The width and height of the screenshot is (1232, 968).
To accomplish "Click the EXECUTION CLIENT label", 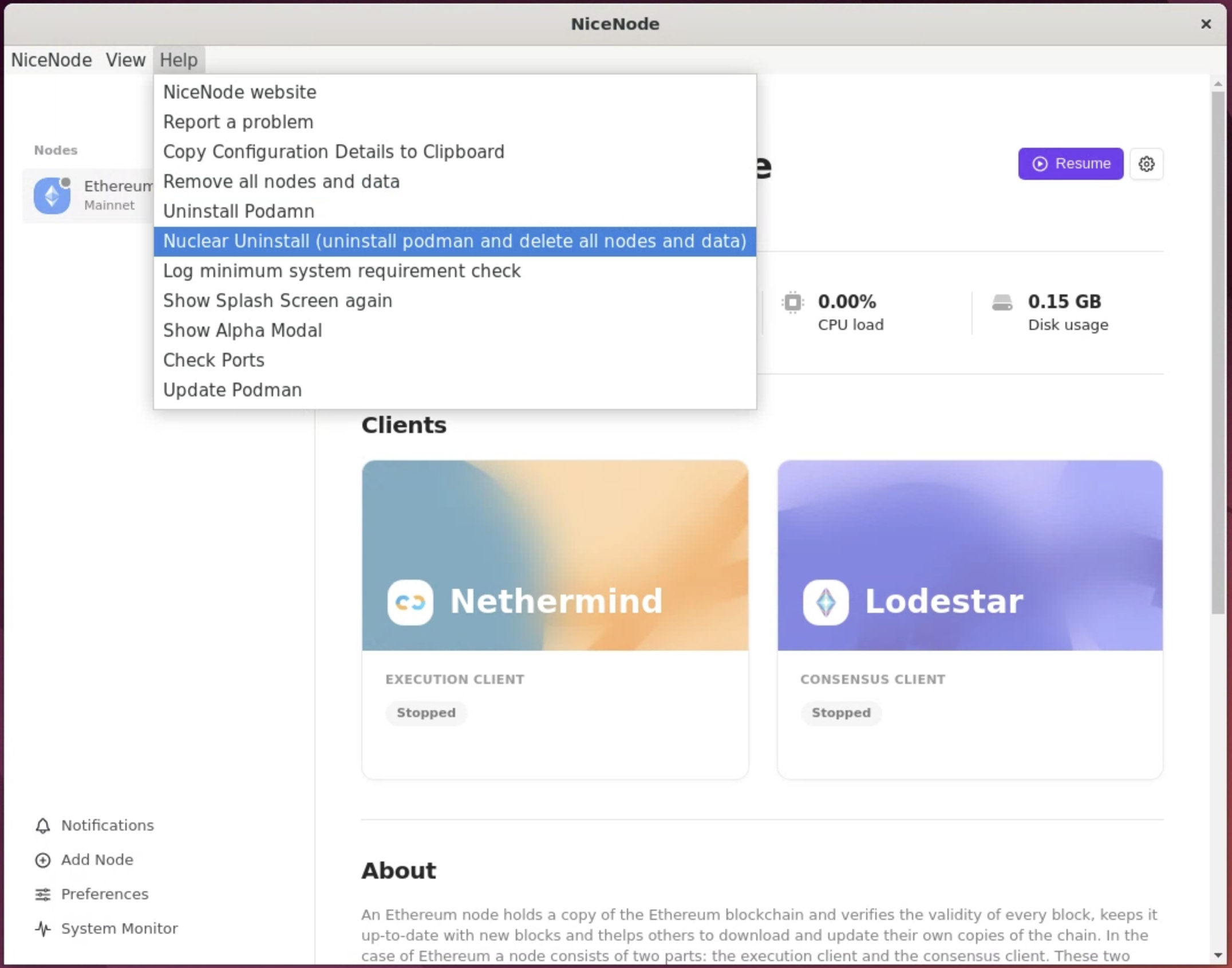I will point(455,679).
